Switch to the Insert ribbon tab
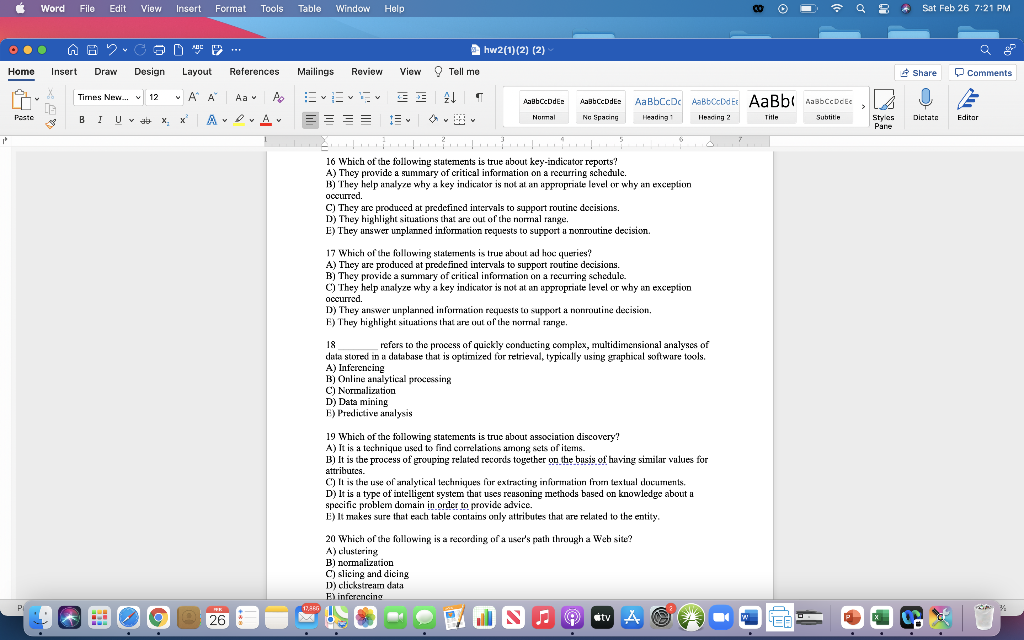Viewport: 1024px width, 640px height. pos(64,71)
